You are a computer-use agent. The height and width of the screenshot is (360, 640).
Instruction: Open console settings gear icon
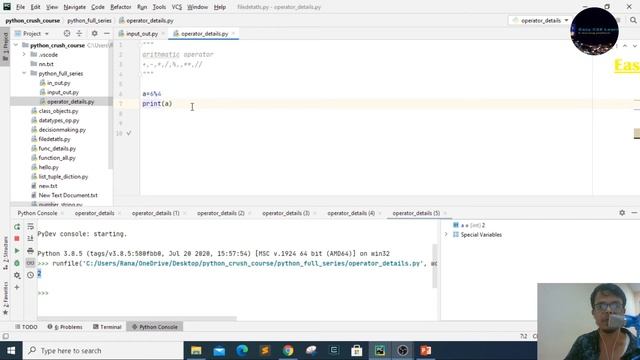pyautogui.click(x=17, y=276)
